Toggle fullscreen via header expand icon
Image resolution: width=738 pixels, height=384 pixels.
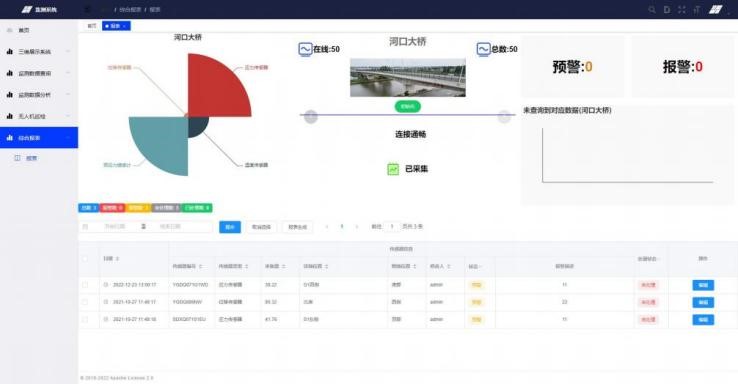coord(682,9)
